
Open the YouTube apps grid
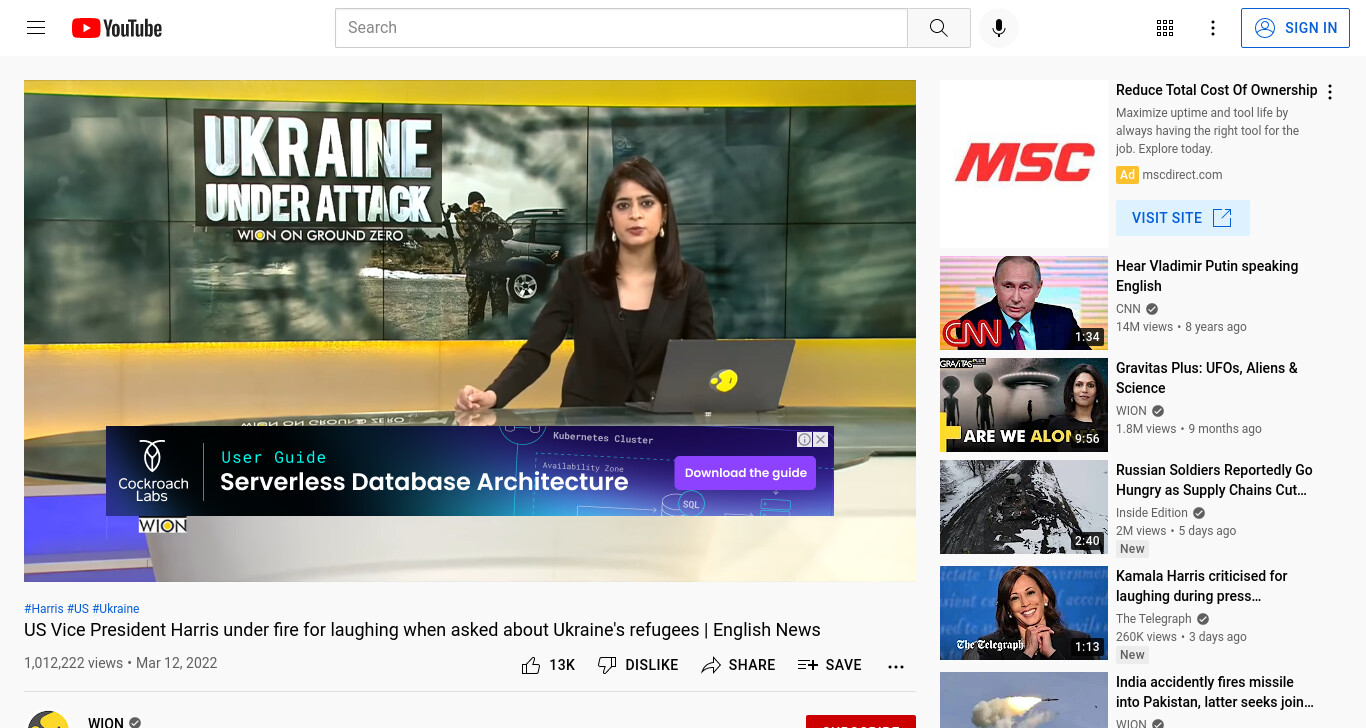(x=1165, y=28)
